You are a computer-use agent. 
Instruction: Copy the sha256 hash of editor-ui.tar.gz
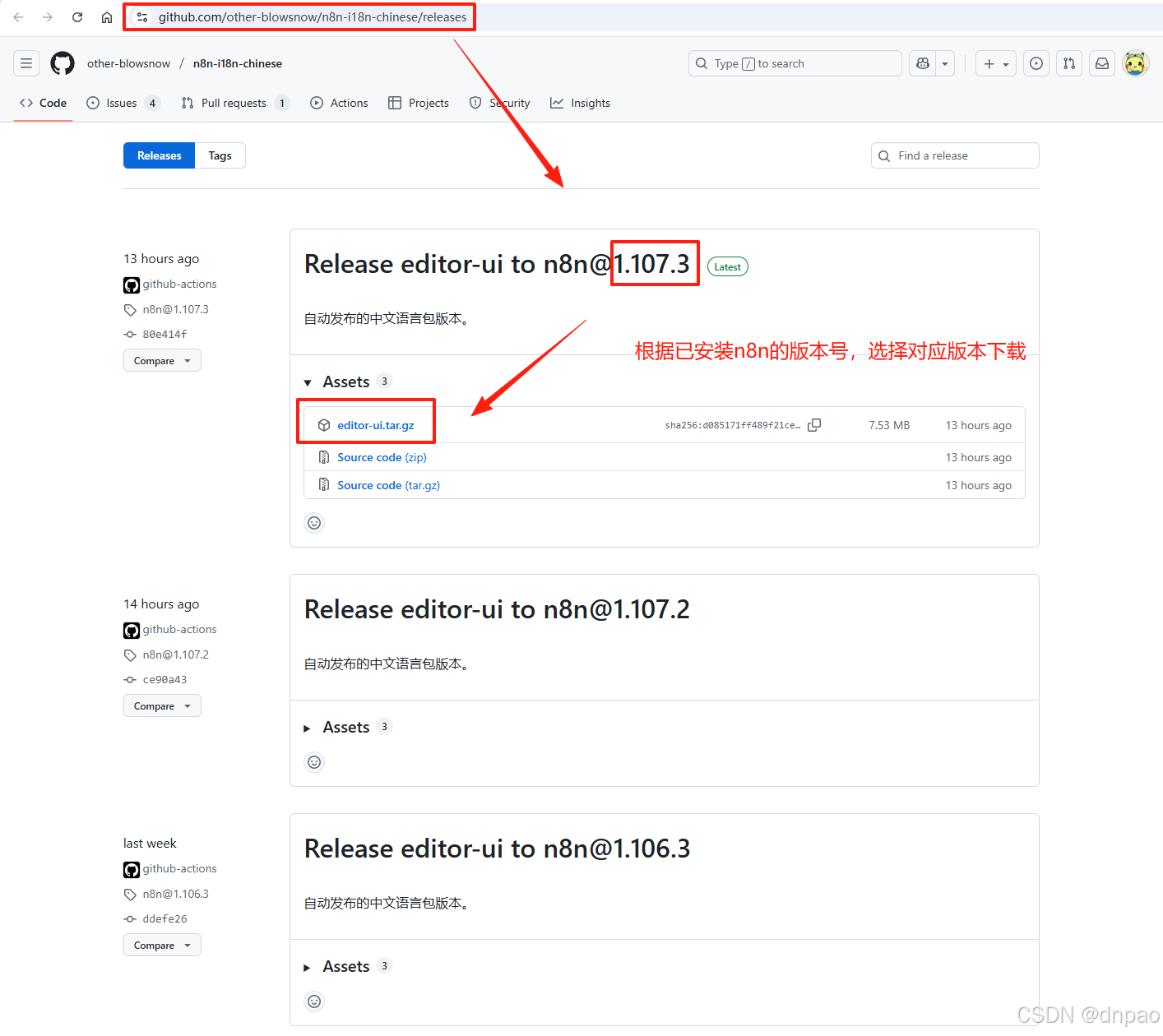tap(814, 425)
